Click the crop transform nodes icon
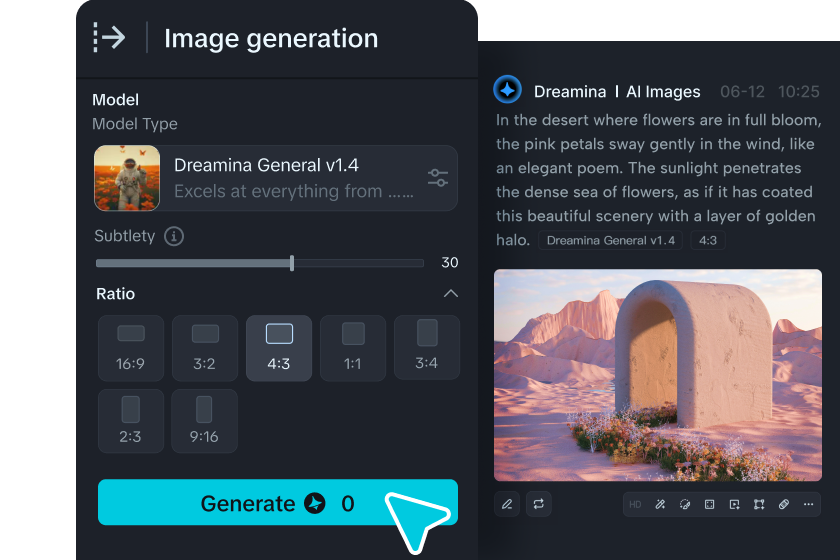 click(x=759, y=504)
